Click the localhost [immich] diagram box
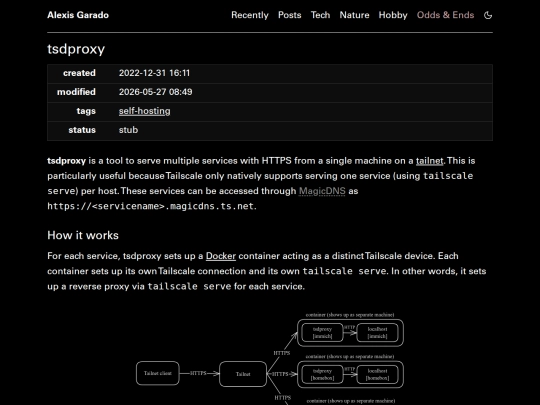The width and height of the screenshot is (540, 405). coord(377,333)
